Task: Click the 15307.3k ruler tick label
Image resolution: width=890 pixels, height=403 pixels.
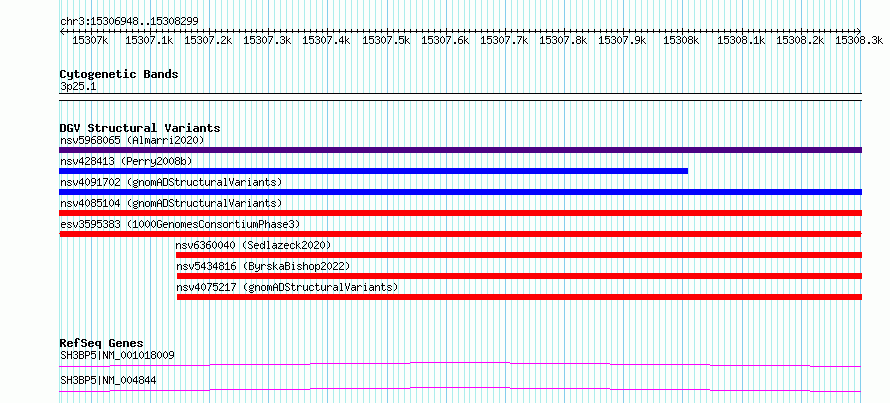Action: [x=267, y=40]
